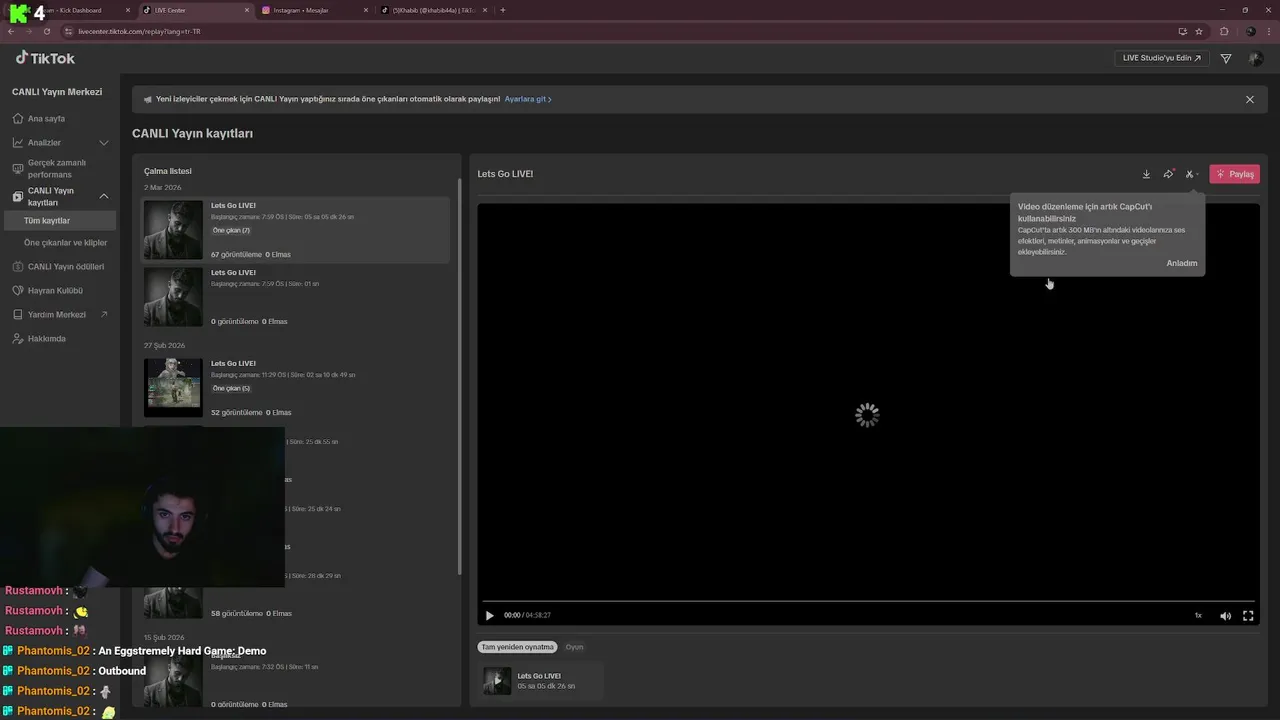Viewport: 1280px width, 720px height.
Task: Click the share arrow icon with red dot
Action: tap(1168, 174)
